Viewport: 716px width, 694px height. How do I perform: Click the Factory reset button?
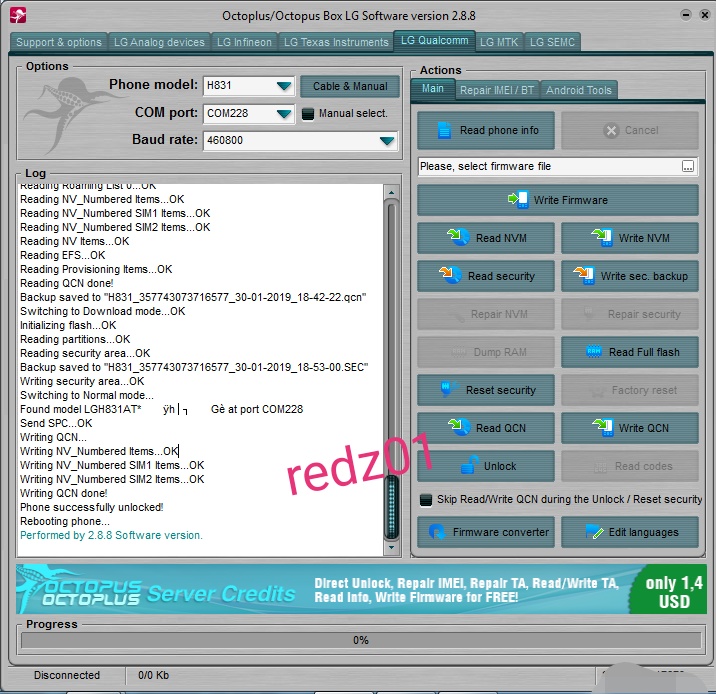point(630,390)
